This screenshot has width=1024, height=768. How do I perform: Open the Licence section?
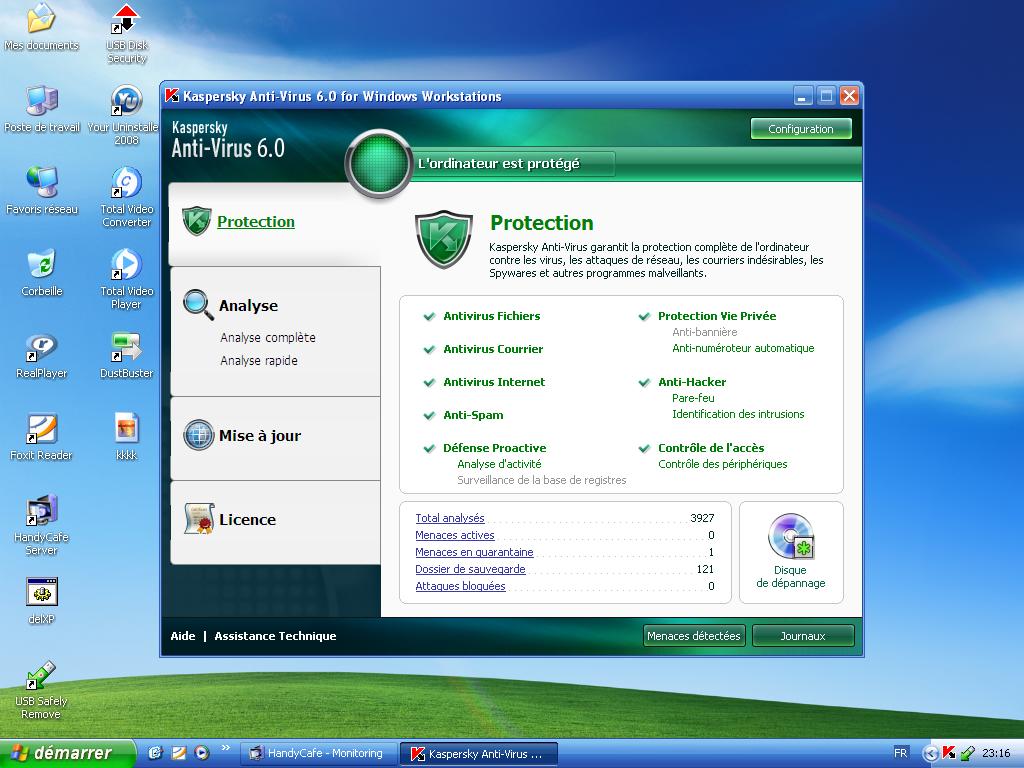click(x=247, y=520)
